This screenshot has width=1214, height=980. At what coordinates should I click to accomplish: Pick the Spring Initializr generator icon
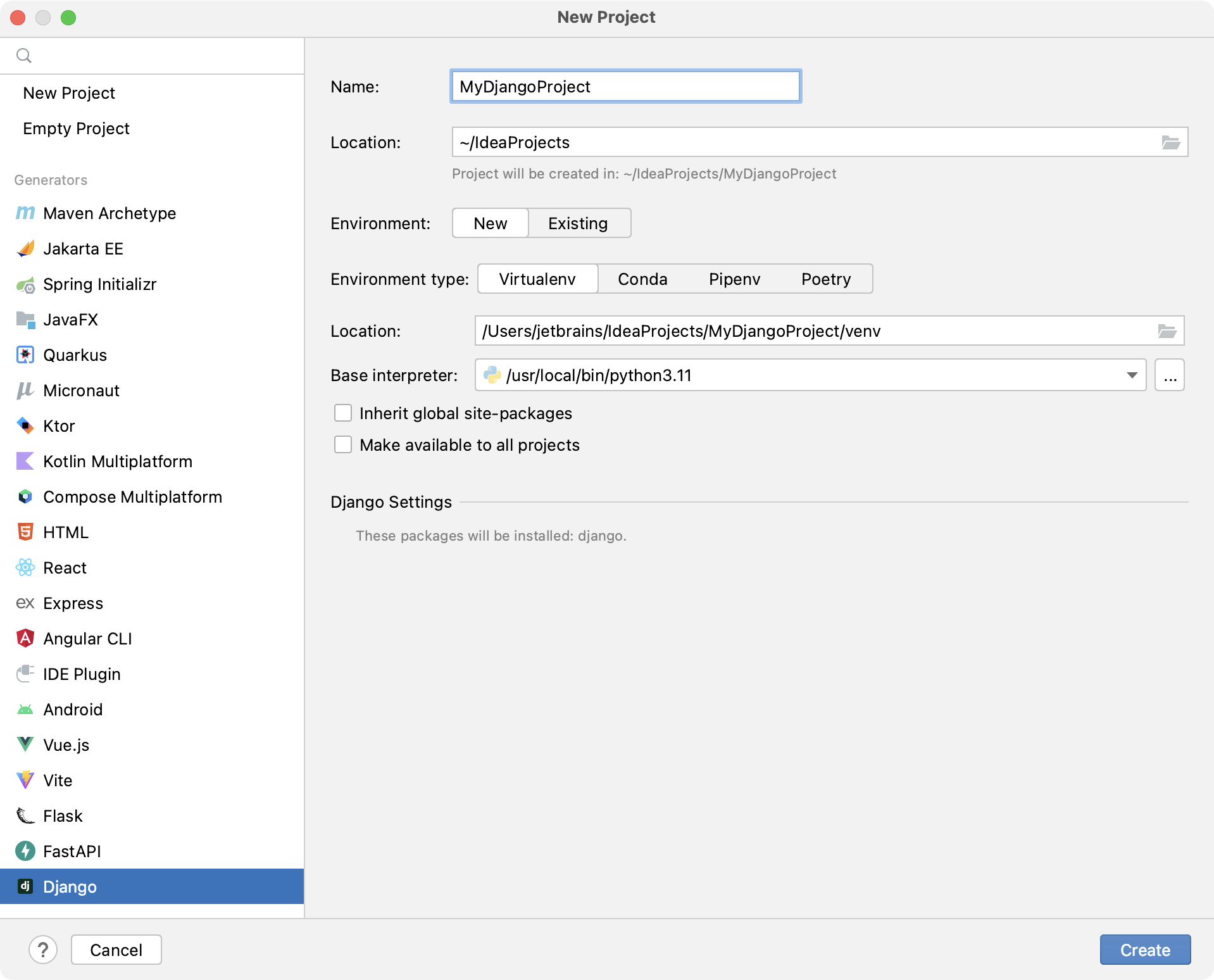tap(25, 284)
